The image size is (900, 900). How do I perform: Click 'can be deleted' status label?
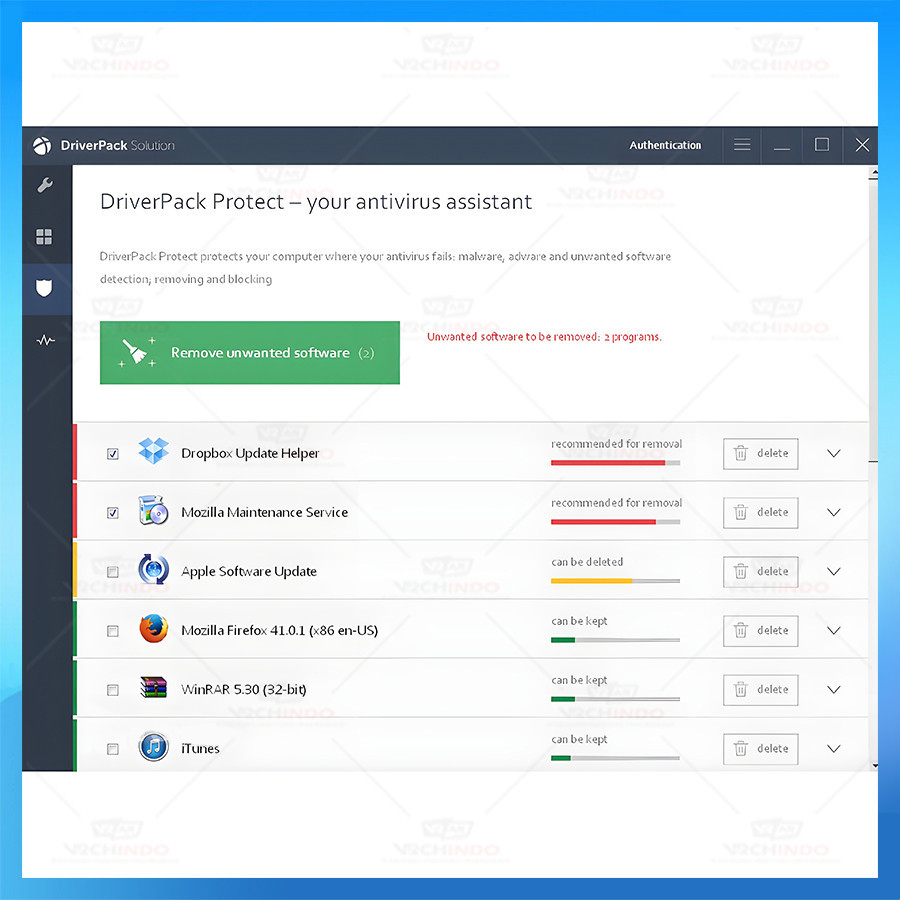[x=587, y=562]
